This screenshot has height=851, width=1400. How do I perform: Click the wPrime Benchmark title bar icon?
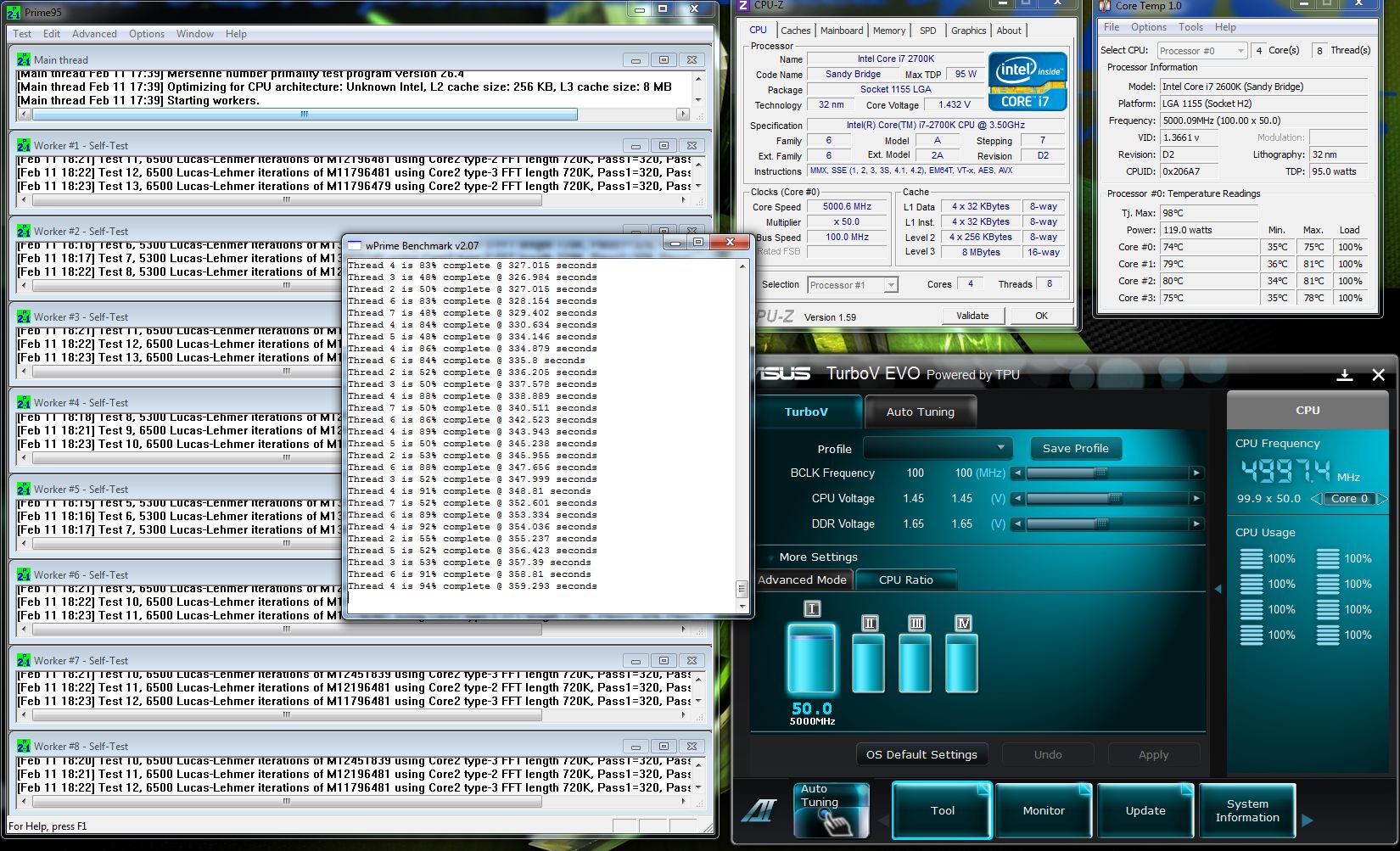(355, 245)
